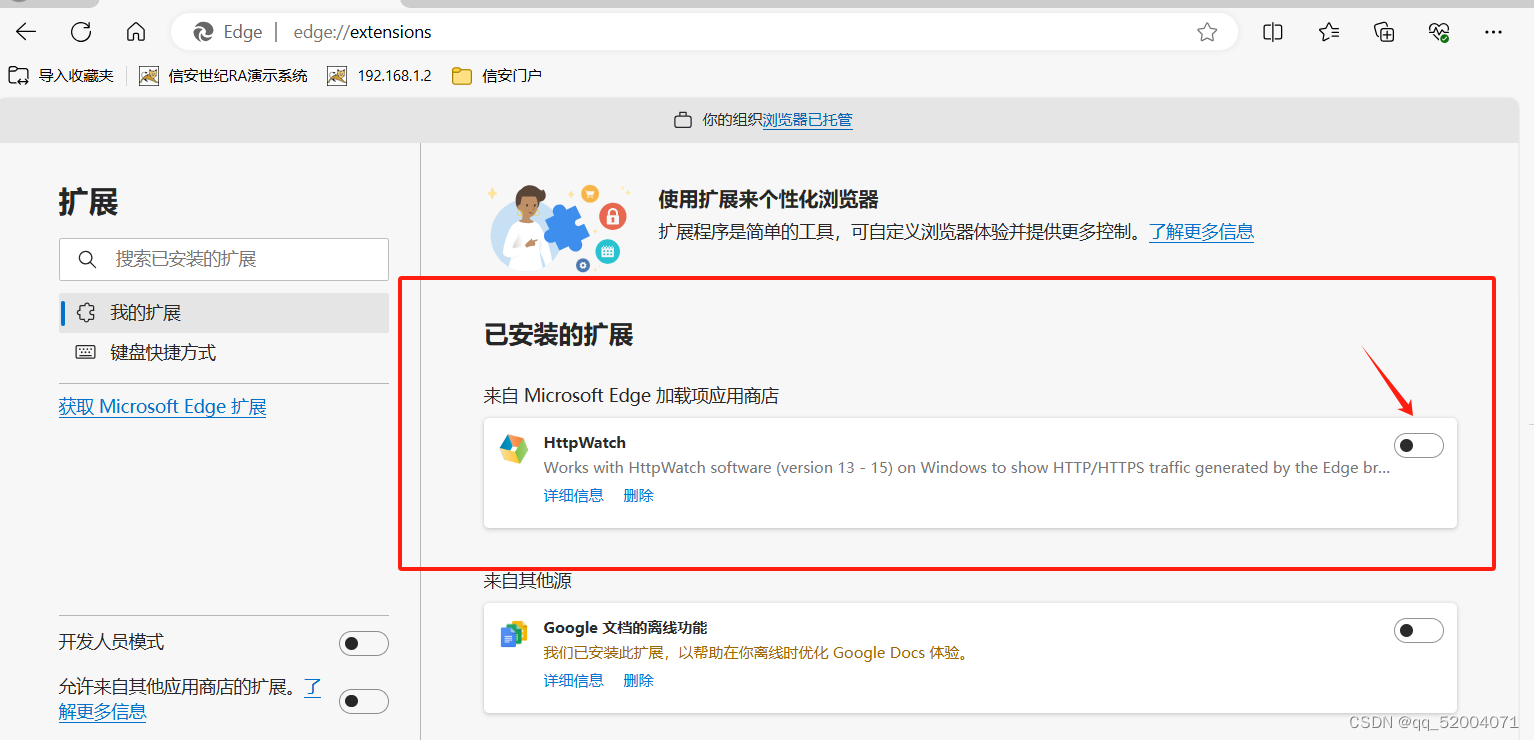Click the magnifier icon in search box
Screen dimensions: 1534x740
tap(87, 259)
